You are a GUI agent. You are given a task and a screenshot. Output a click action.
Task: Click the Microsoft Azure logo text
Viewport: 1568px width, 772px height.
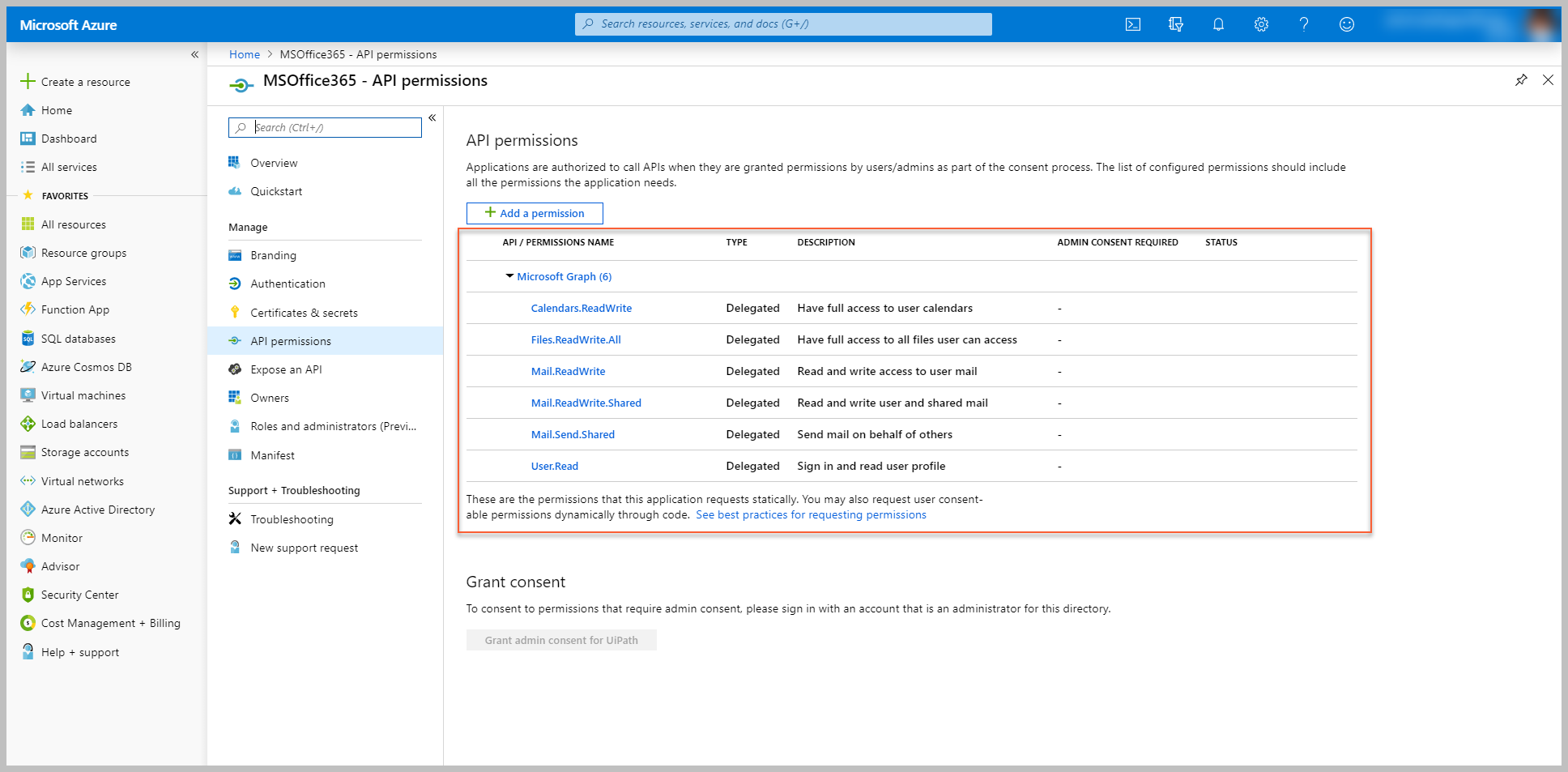68,25
